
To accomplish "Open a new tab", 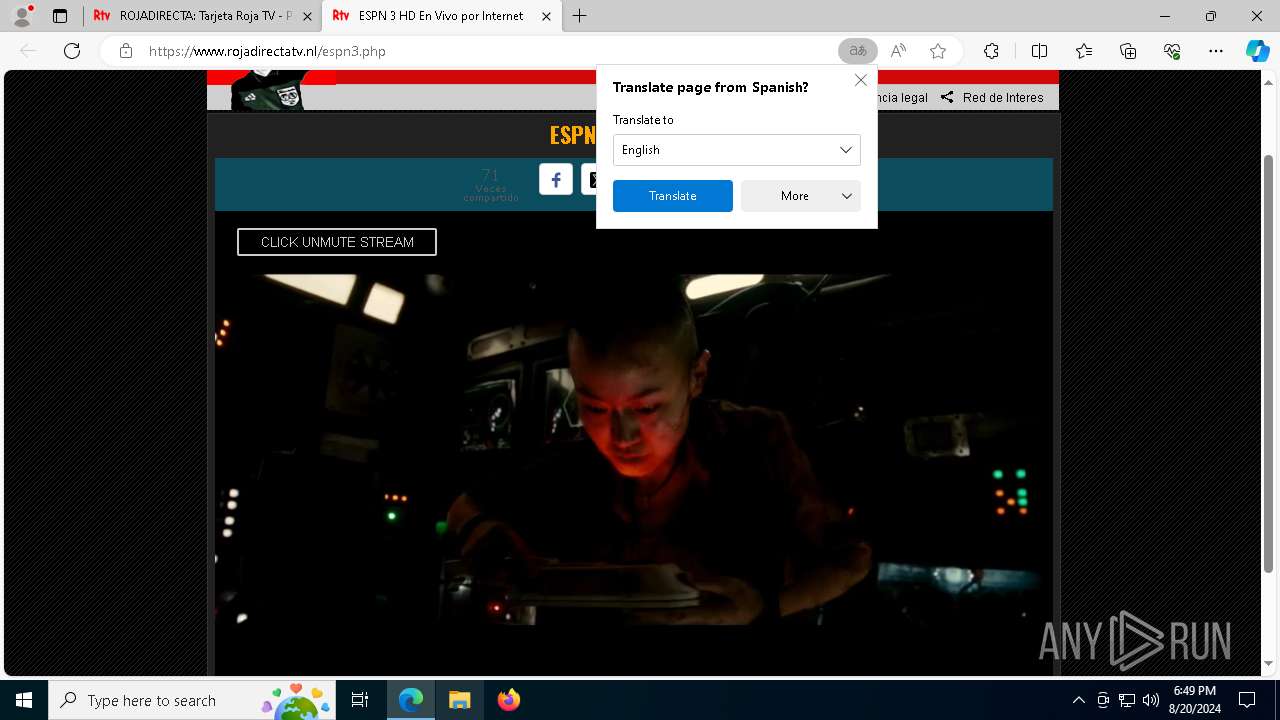I will click(x=579, y=16).
